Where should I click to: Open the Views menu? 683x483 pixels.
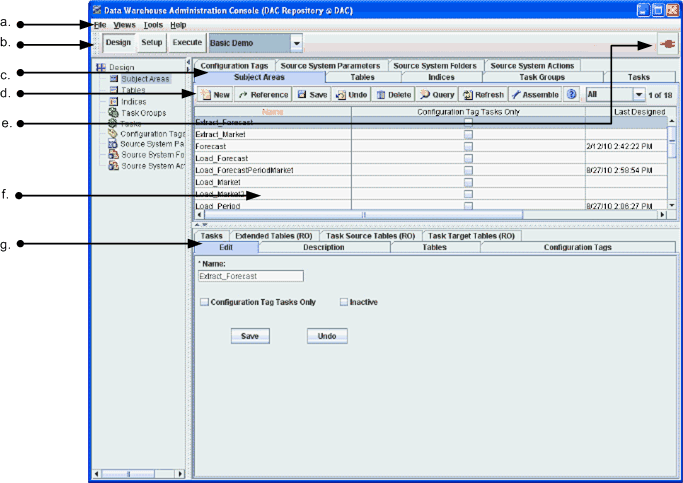point(125,25)
